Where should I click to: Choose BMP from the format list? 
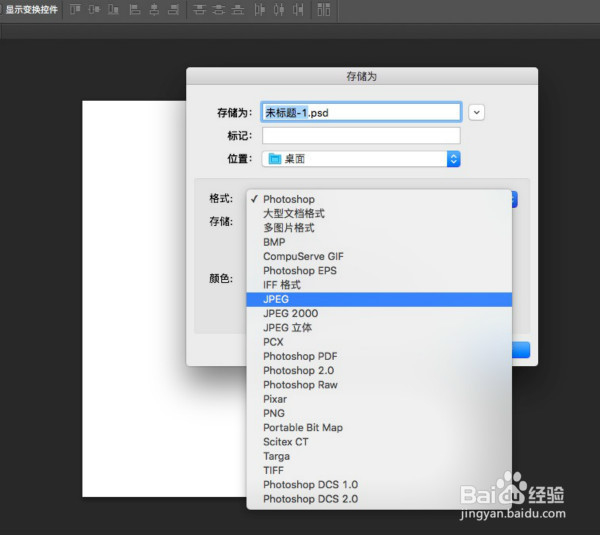coord(379,242)
